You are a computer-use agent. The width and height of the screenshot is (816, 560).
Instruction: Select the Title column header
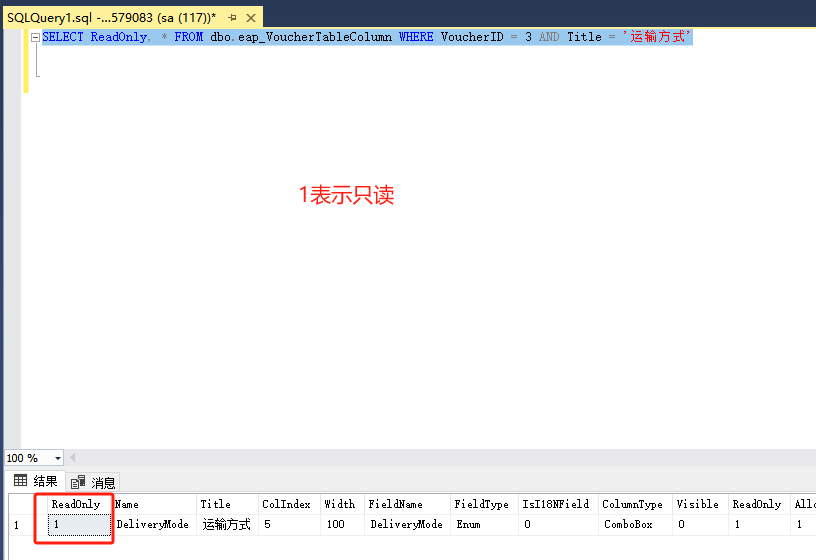click(x=227, y=504)
